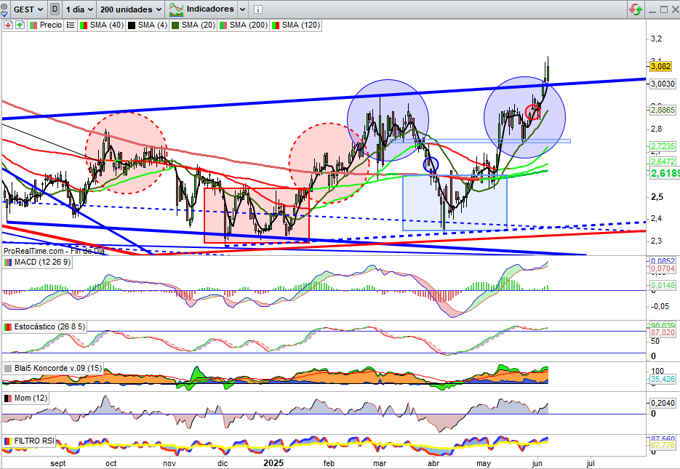
Task: Click the red up-arrow icon left of Precio
Action: pos(8,25)
